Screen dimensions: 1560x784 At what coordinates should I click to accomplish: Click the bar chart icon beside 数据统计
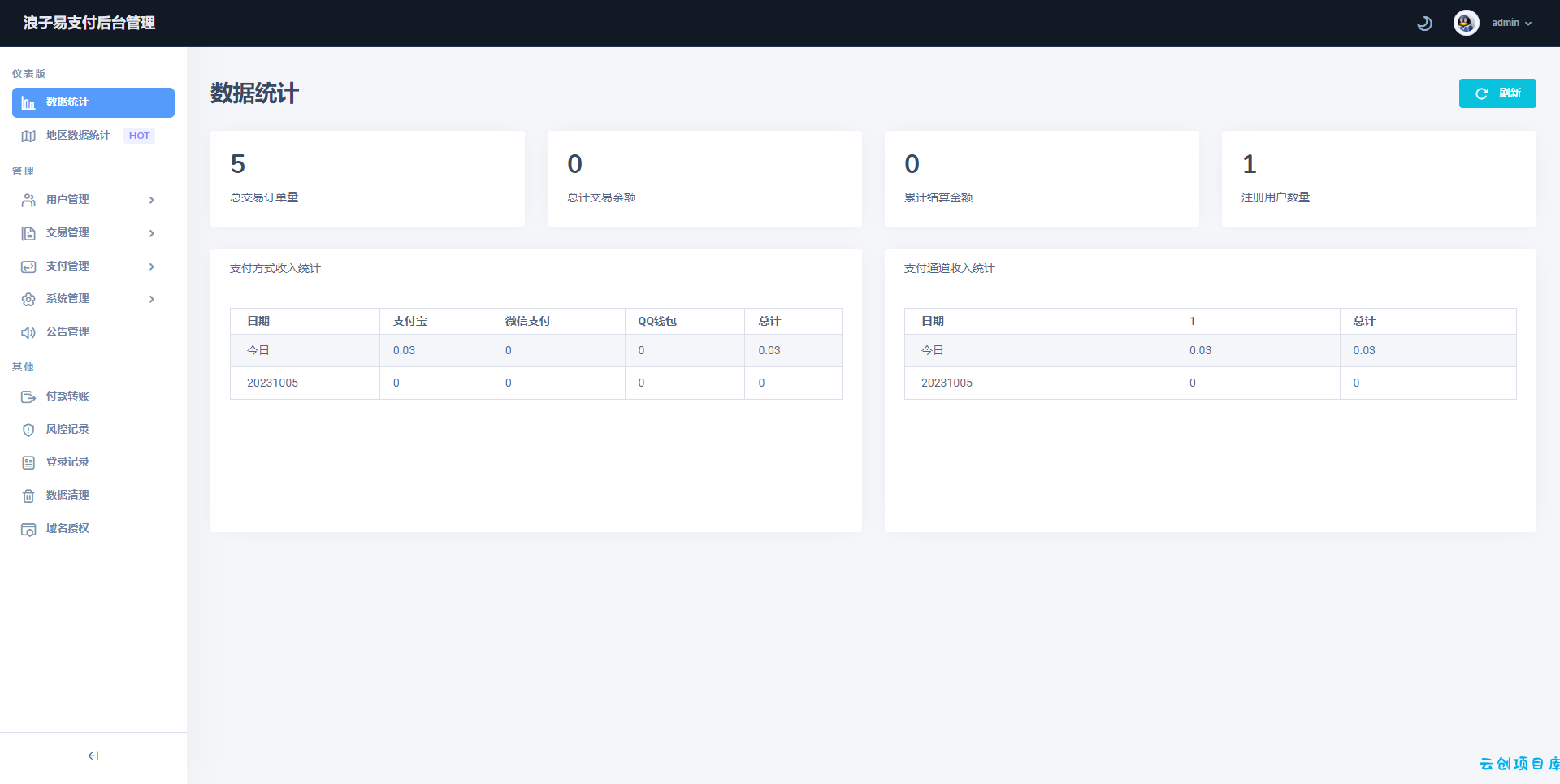28,103
